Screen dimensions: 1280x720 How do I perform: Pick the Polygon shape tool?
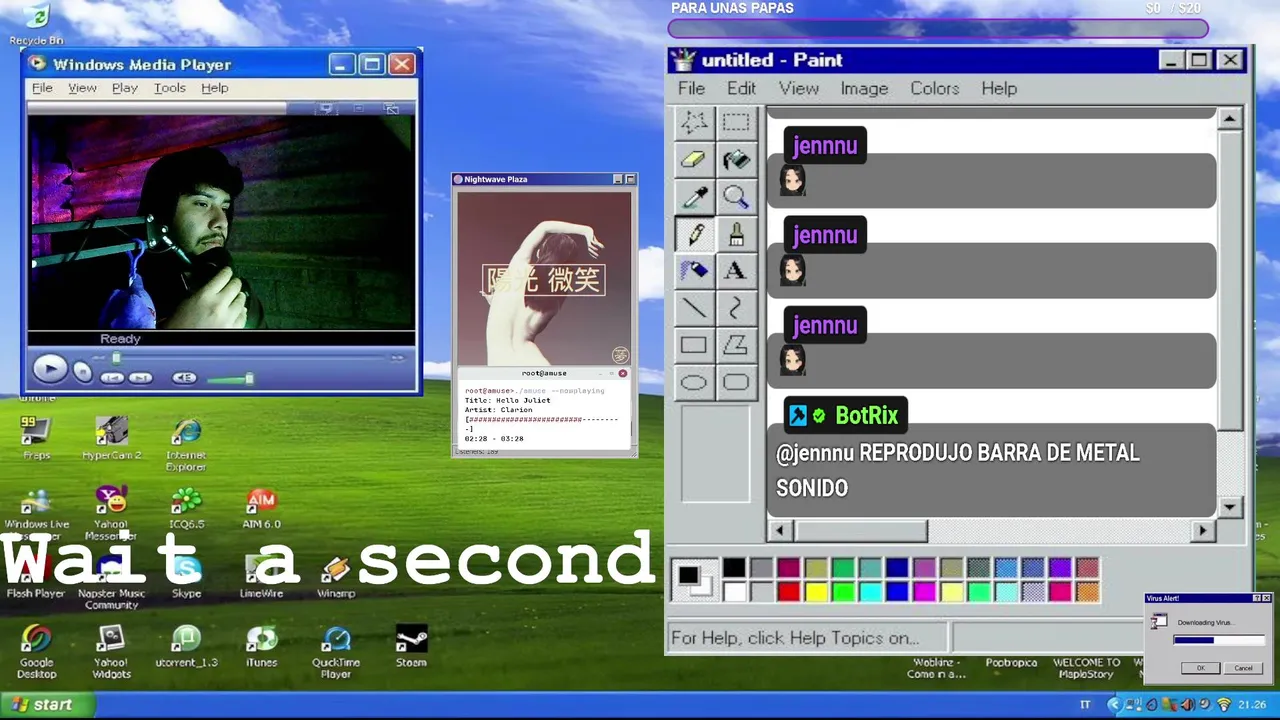pos(736,345)
